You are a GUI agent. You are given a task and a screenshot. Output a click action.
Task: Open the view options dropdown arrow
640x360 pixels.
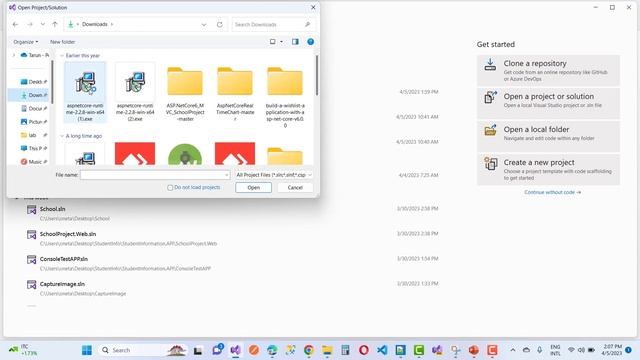click(x=281, y=42)
